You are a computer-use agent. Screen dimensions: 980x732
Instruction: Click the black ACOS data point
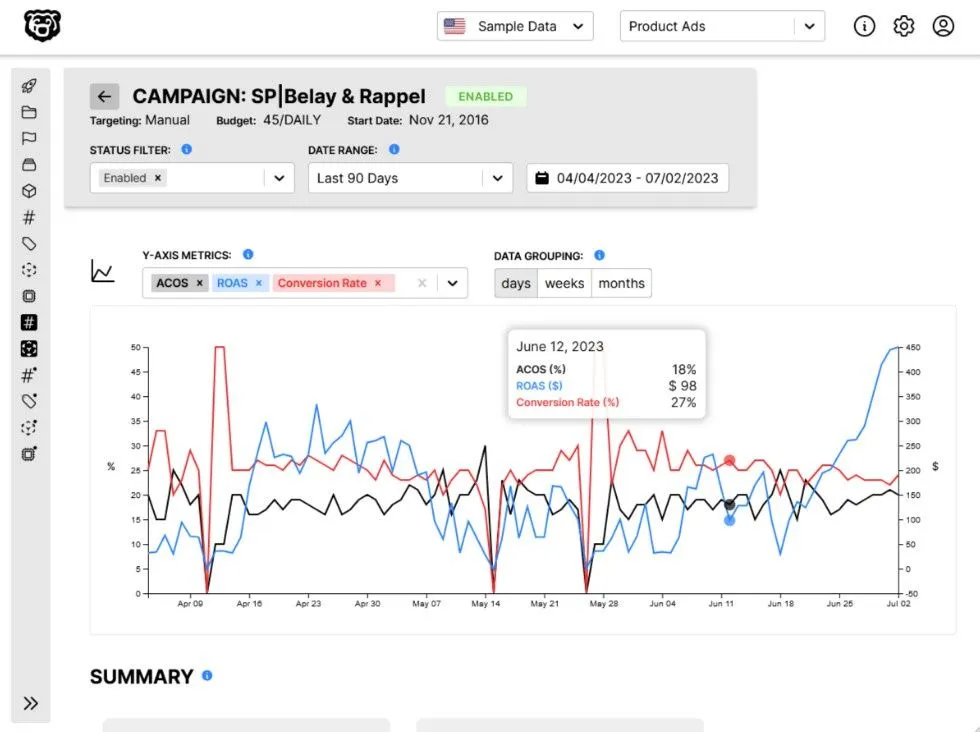(x=729, y=504)
